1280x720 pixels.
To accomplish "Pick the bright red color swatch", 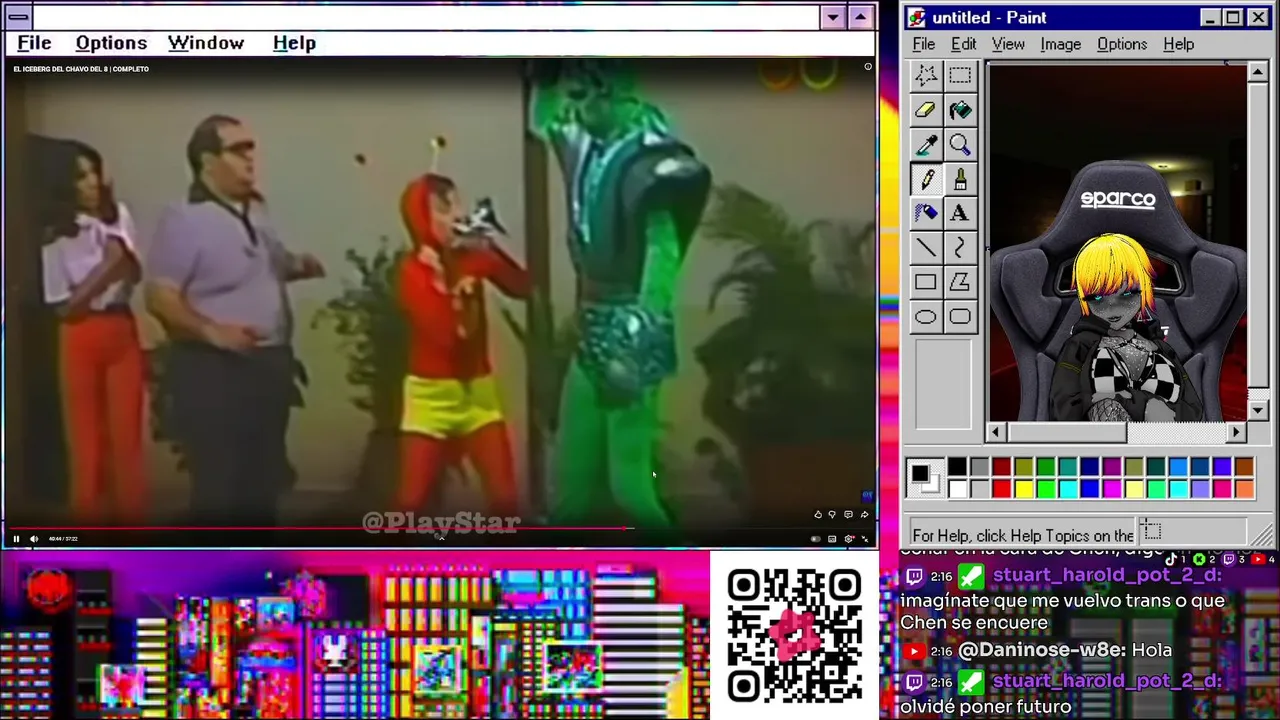I will tap(1001, 489).
